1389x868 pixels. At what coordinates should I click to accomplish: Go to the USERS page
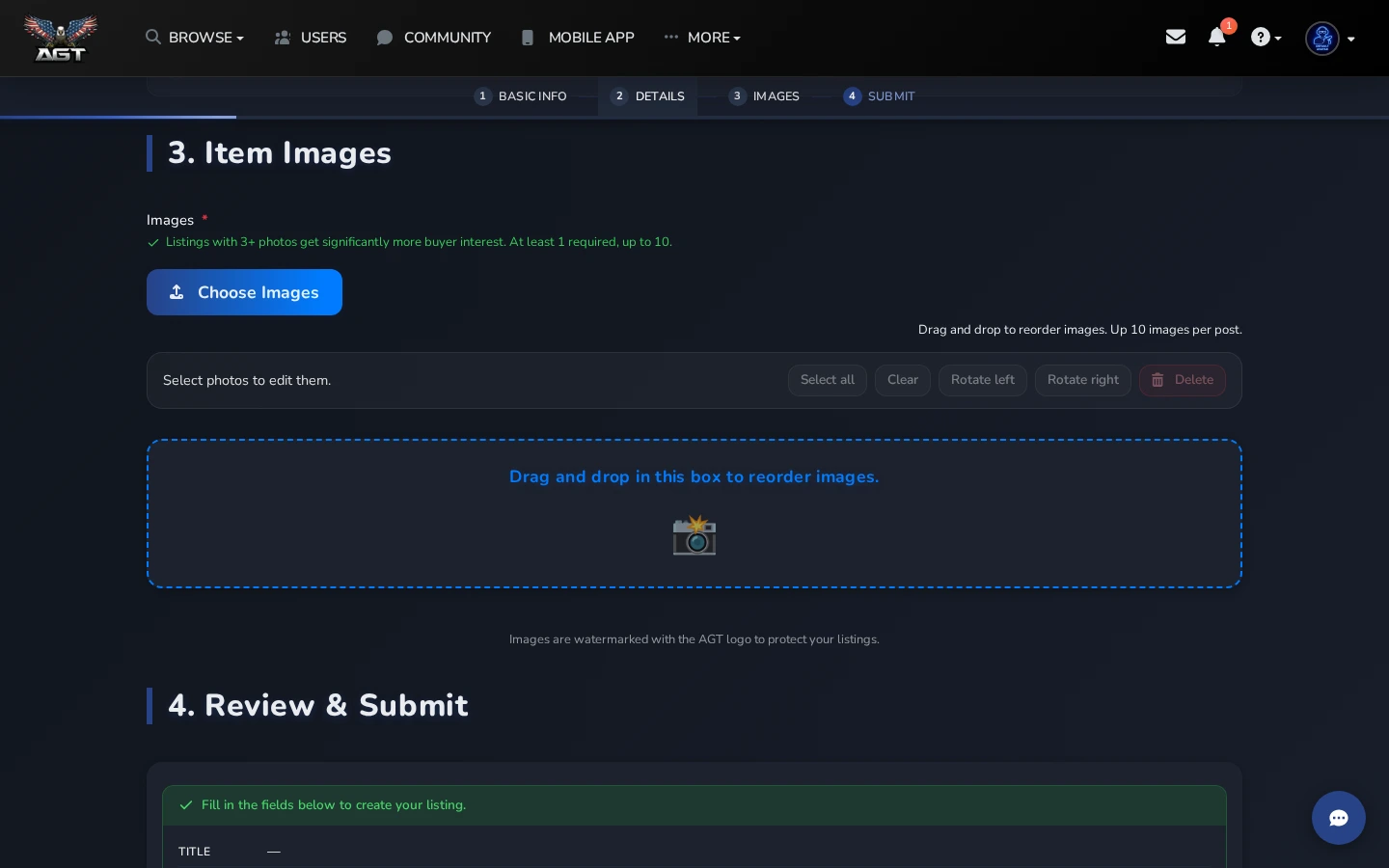tap(311, 38)
